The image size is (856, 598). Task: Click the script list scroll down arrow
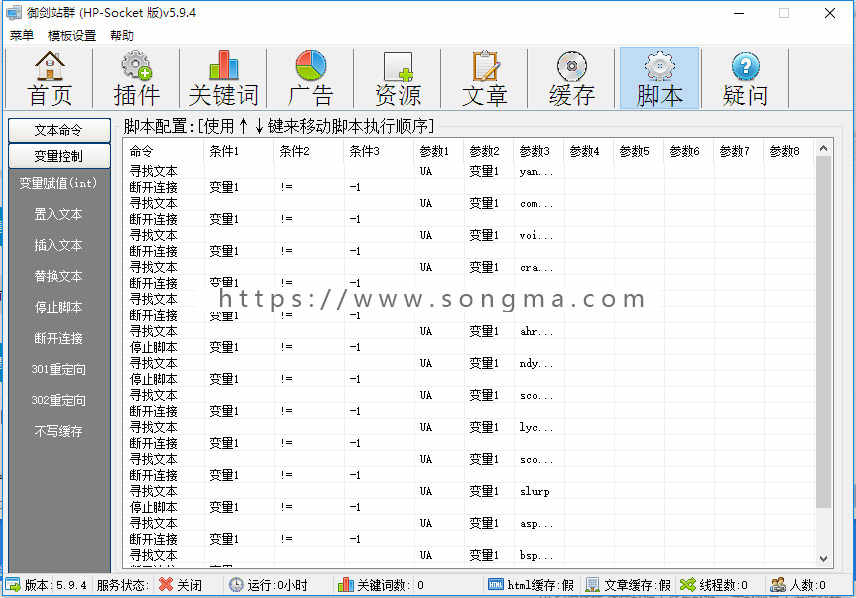tap(824, 559)
